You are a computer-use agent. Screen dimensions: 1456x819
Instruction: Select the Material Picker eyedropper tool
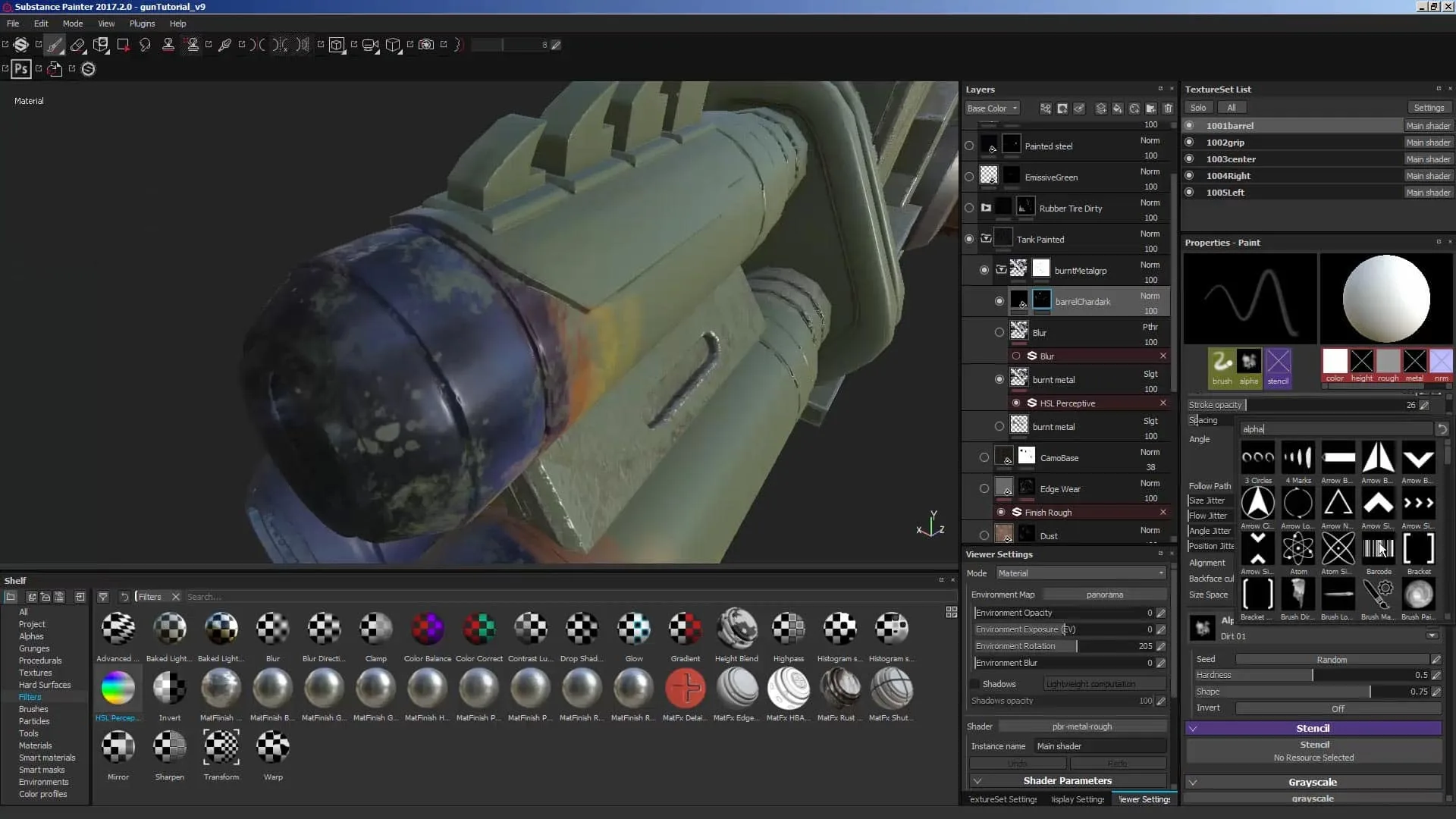(224, 45)
